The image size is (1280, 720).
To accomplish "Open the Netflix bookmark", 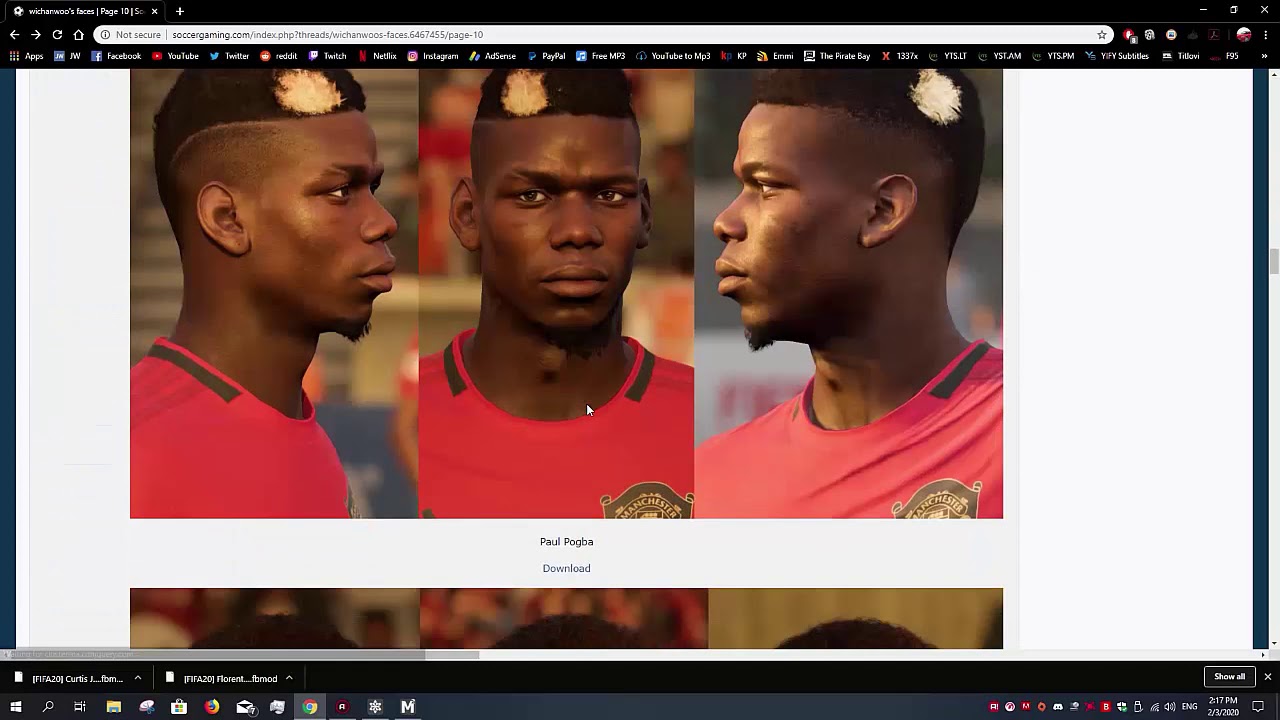I will (377, 56).
